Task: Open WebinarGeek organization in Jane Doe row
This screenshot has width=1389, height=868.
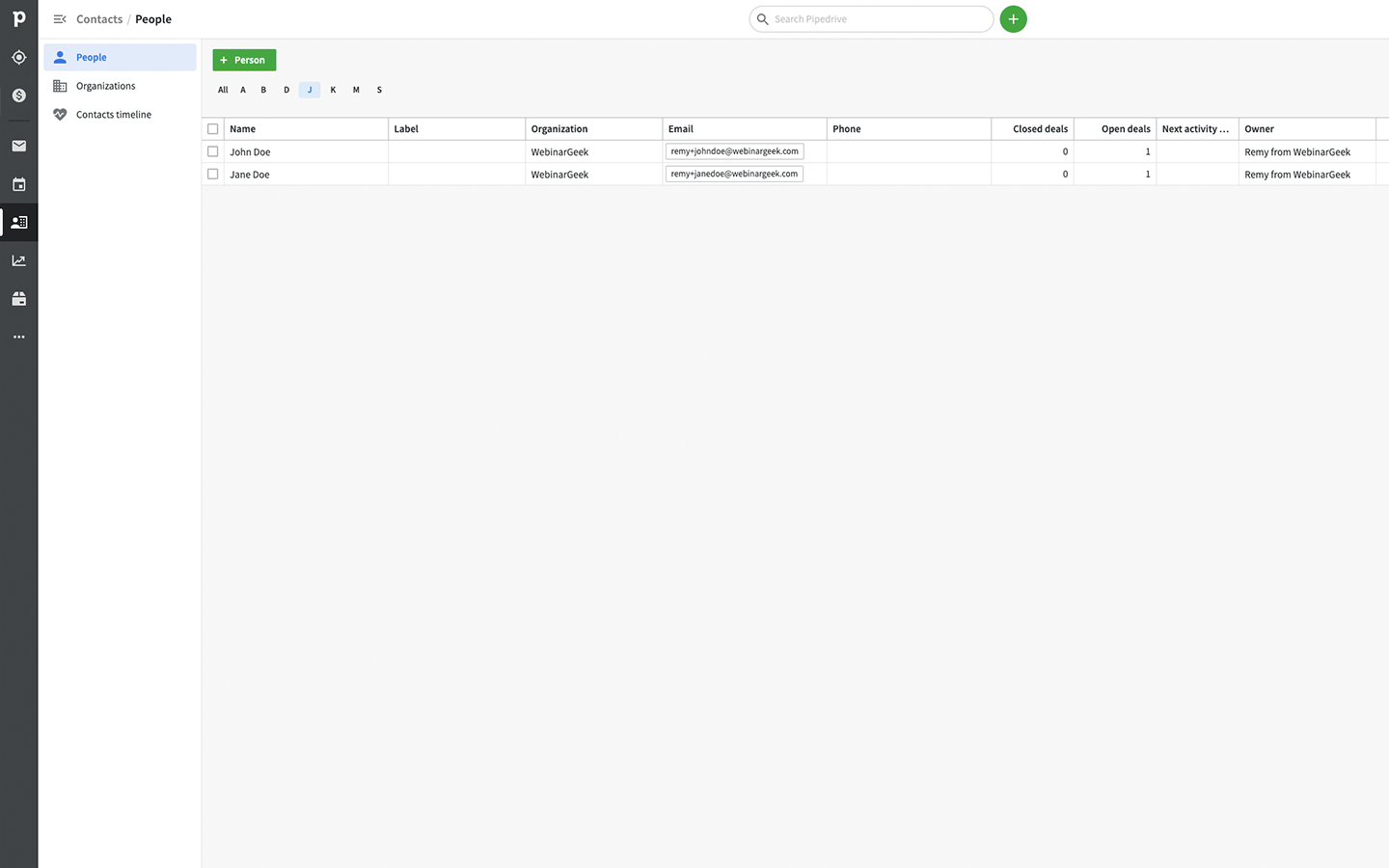Action: click(x=559, y=175)
